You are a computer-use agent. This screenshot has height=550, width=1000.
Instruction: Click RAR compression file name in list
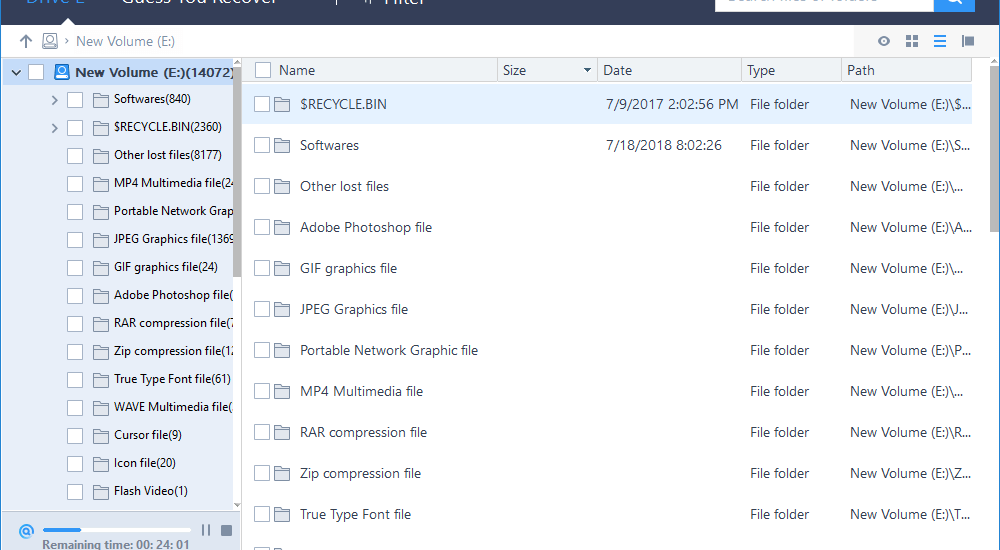(364, 433)
